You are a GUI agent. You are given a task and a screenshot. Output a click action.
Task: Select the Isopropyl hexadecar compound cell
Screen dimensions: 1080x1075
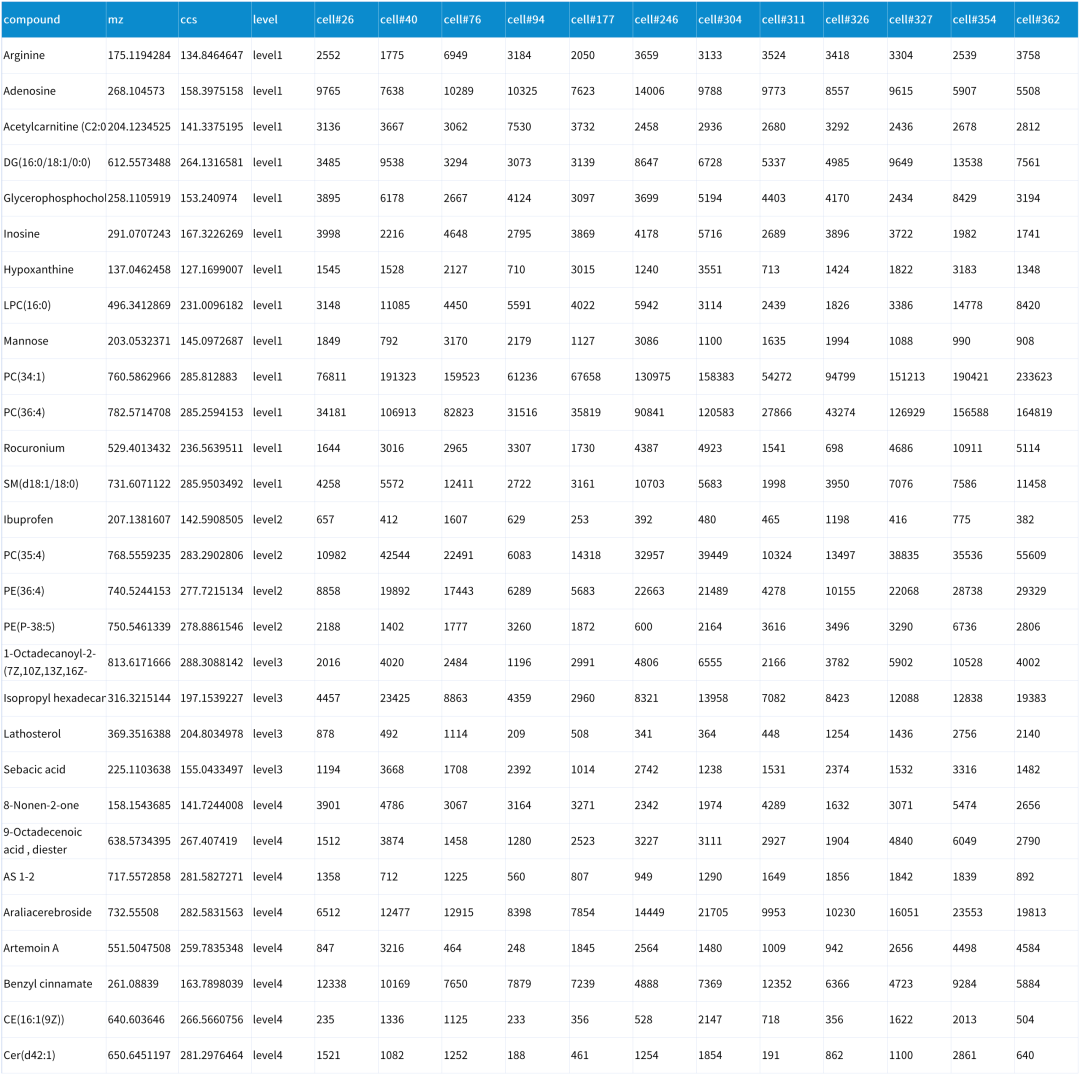point(54,698)
